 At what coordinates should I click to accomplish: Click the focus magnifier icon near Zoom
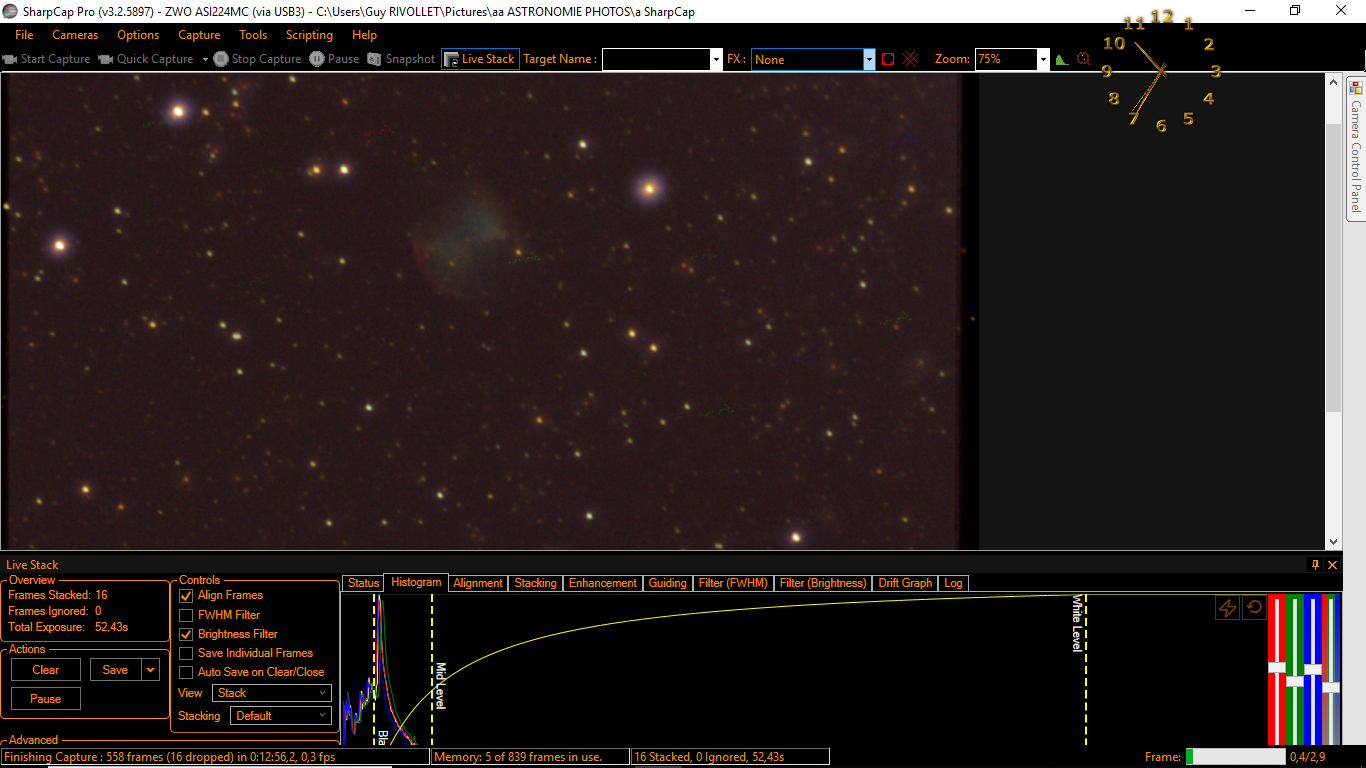tap(1083, 59)
